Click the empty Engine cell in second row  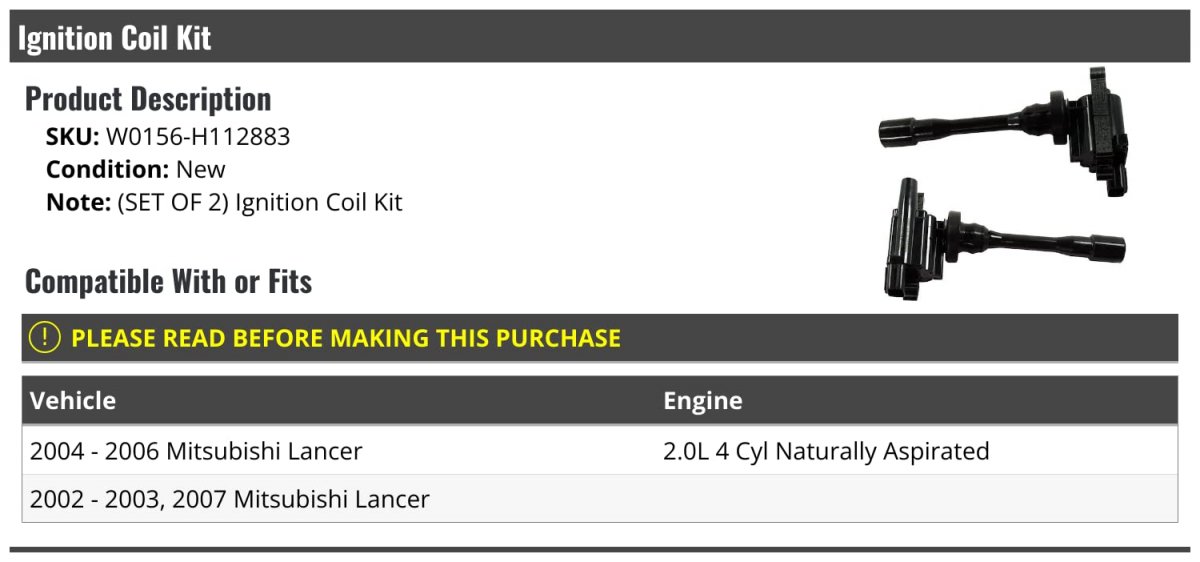click(x=917, y=499)
